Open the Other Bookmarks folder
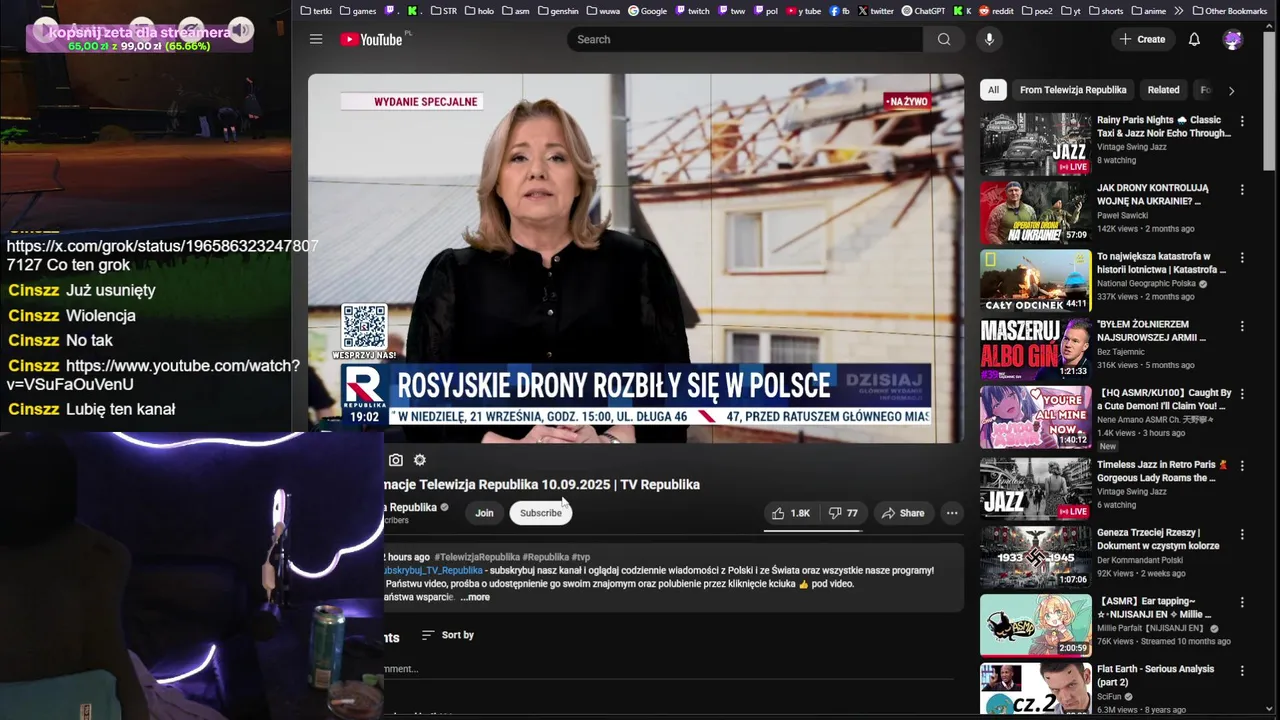1280x720 pixels. pyautogui.click(x=1229, y=11)
